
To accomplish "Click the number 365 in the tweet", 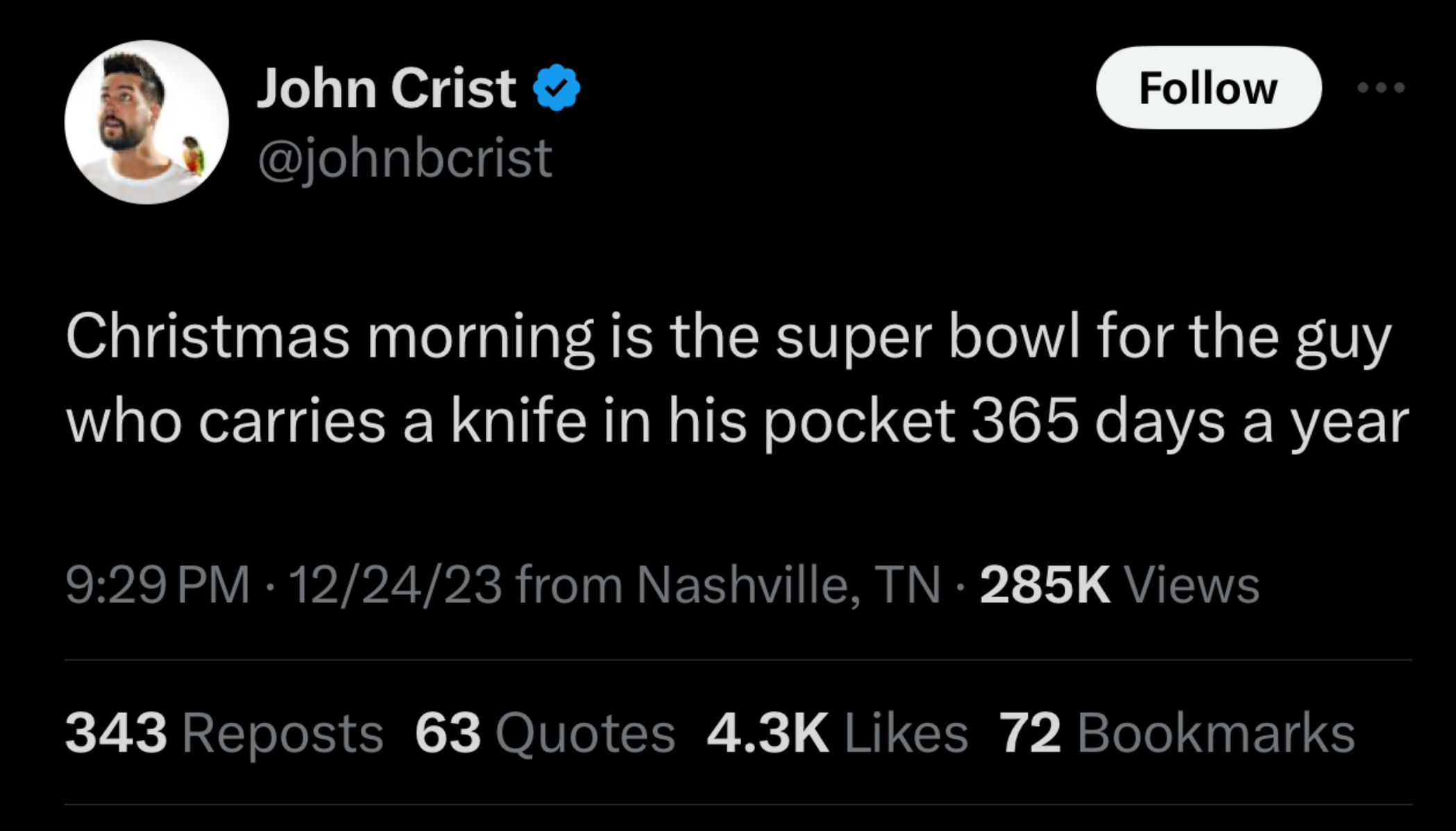I will [x=1024, y=422].
